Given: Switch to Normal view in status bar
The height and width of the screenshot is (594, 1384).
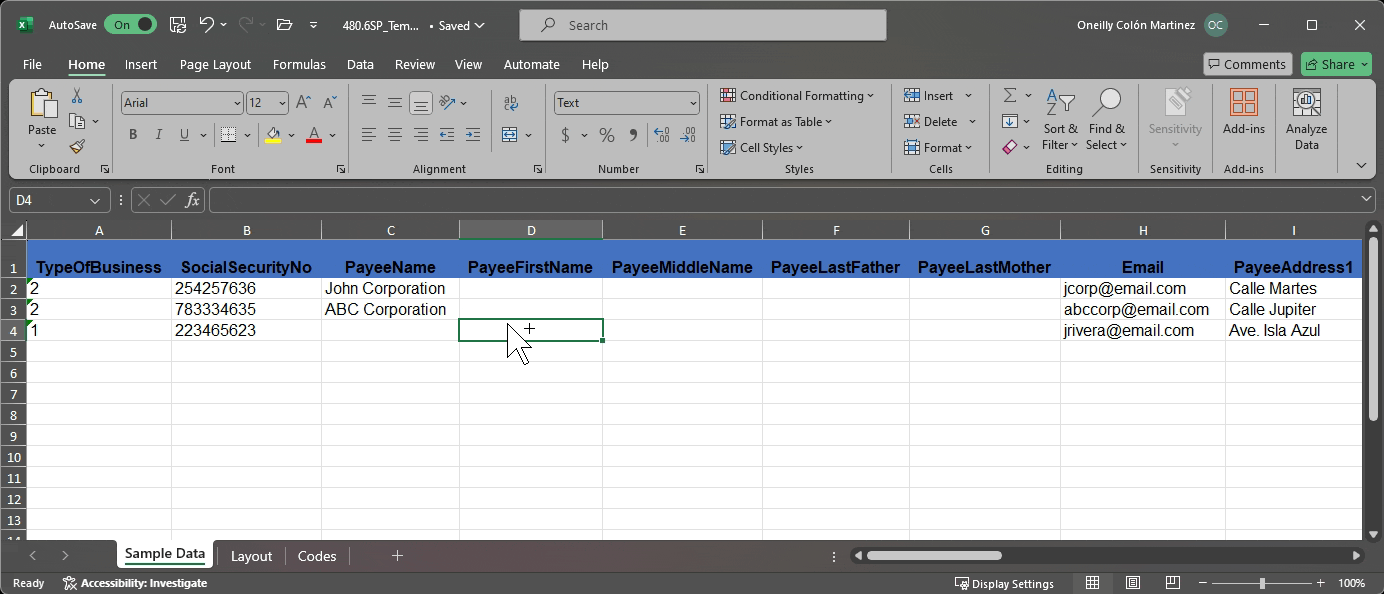Looking at the screenshot, I should pyautogui.click(x=1092, y=583).
